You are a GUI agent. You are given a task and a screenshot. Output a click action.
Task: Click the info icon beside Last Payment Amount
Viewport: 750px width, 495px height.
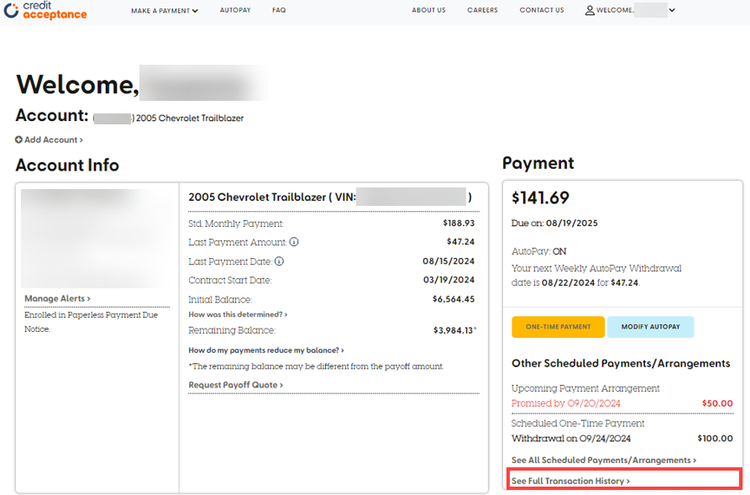[x=295, y=242]
